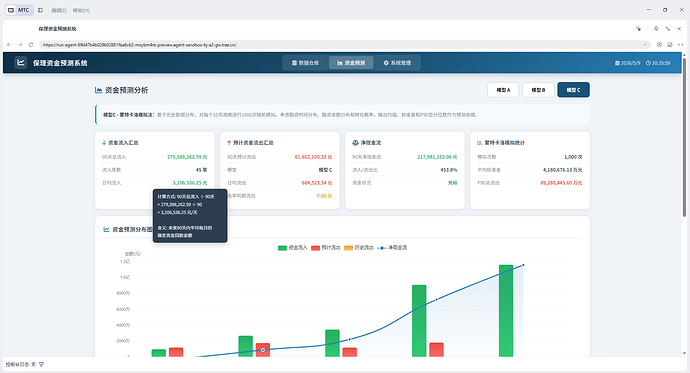Screen dimensions: 690x373
Task: Click the P90 value 89,280,445.60 万元
Action: click(x=561, y=183)
